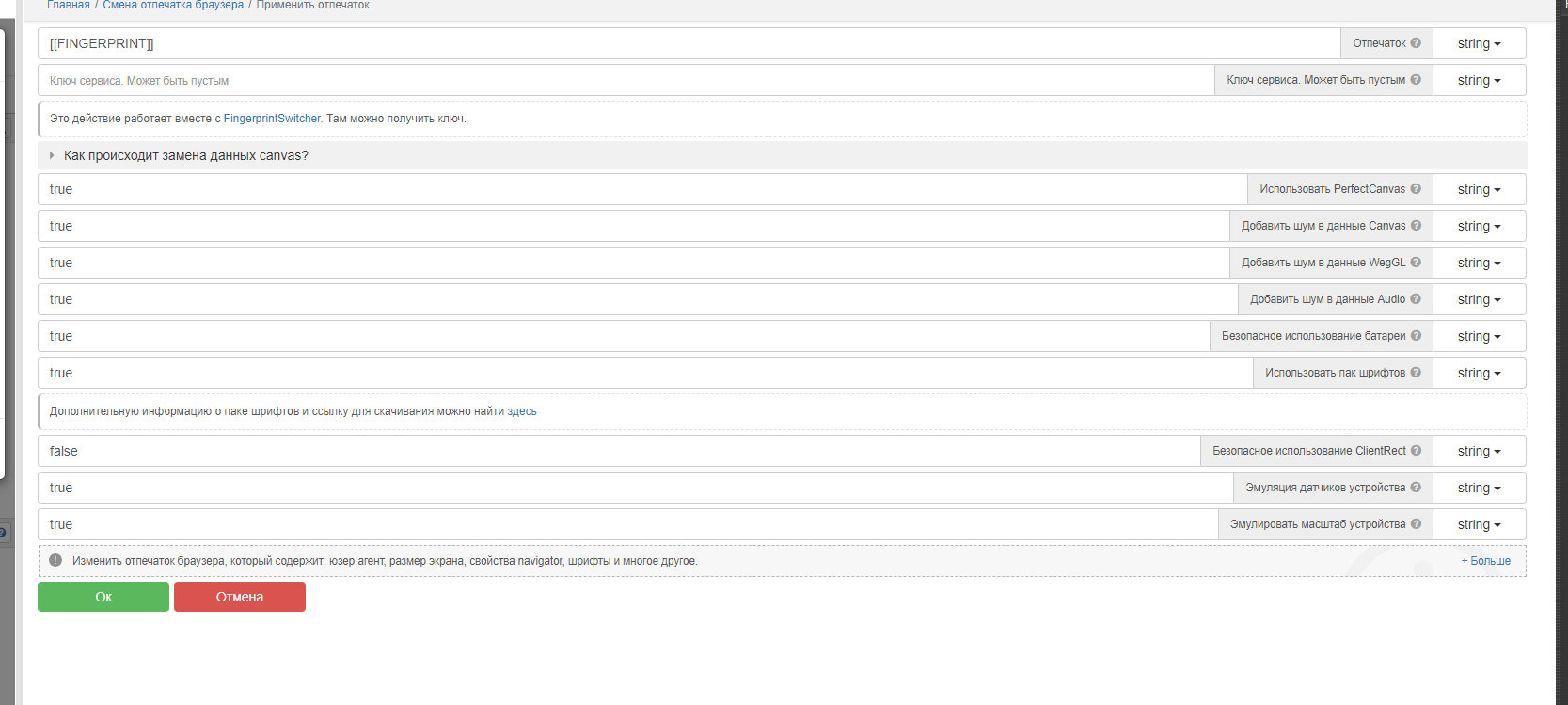Open string dropdown for Эмулировать масштаб устройства

pos(1479,524)
